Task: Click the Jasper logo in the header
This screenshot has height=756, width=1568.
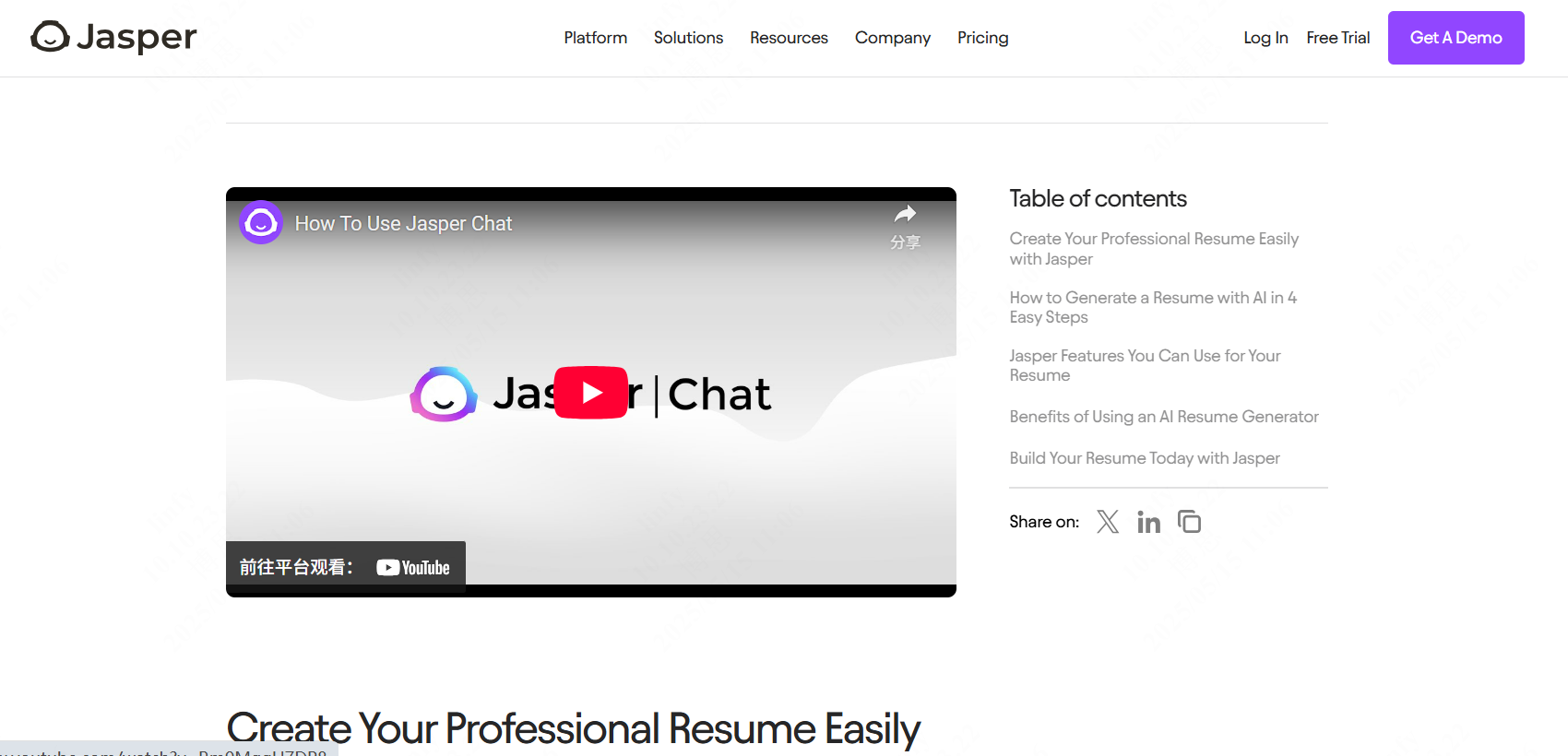Action: (x=113, y=37)
